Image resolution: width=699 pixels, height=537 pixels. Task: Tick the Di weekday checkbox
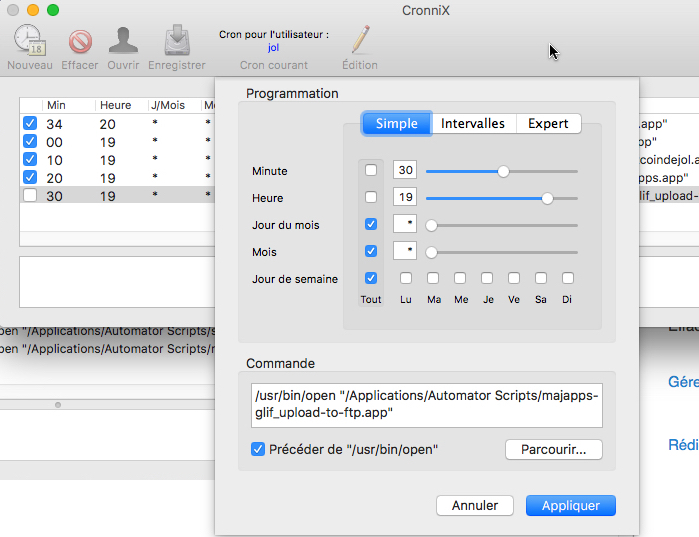click(567, 278)
